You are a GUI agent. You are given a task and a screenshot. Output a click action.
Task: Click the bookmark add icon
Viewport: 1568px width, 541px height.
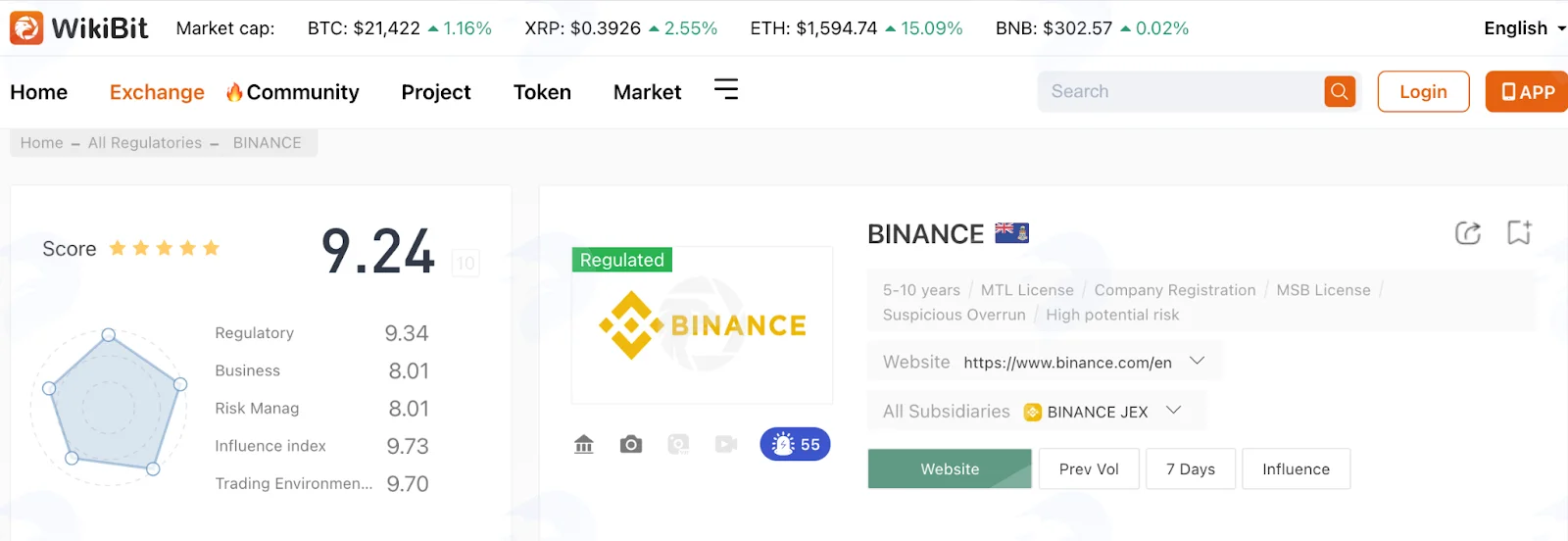click(x=1519, y=232)
